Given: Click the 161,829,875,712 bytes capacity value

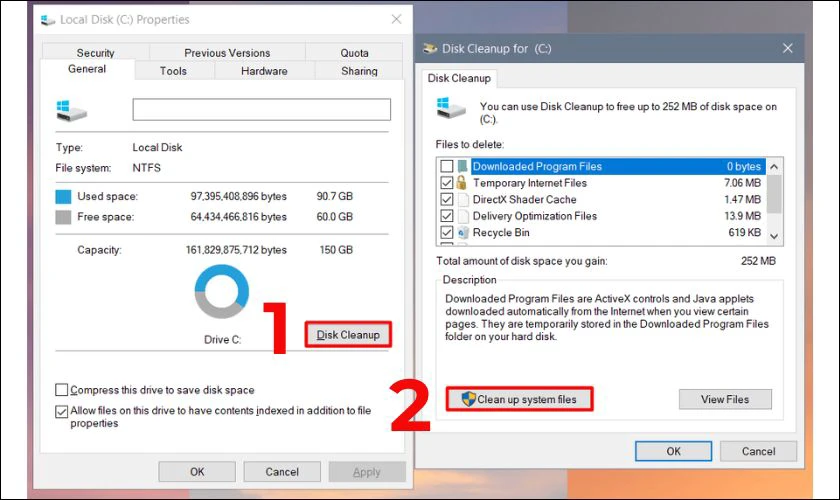Looking at the screenshot, I should coord(236,250).
